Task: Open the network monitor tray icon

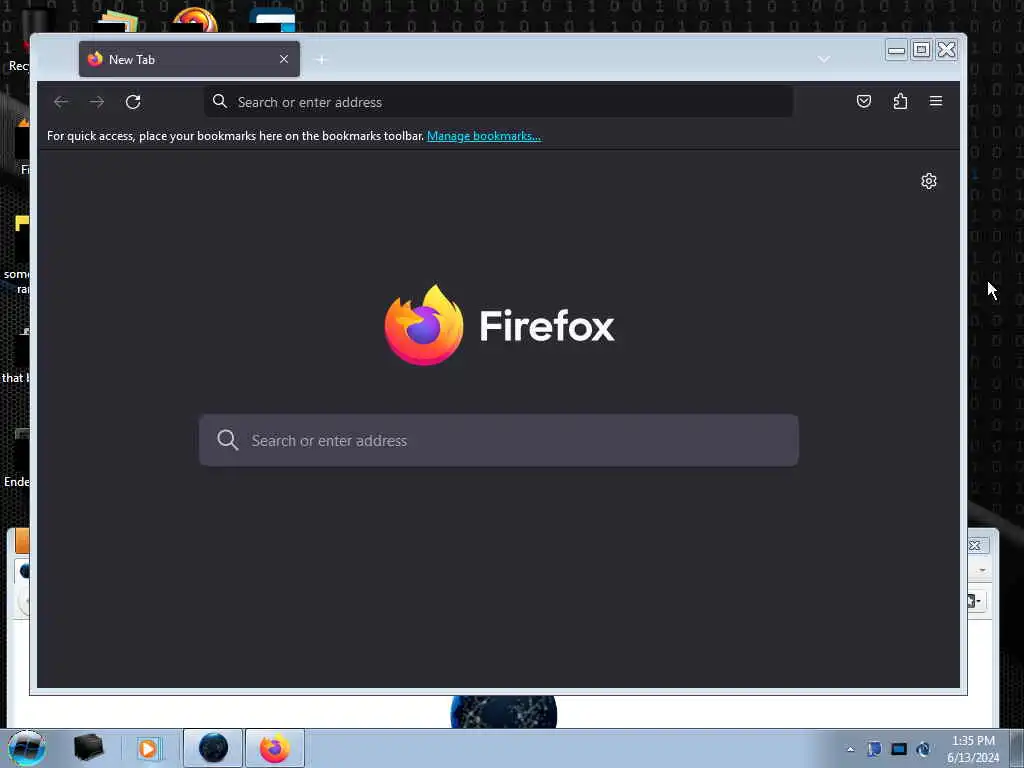Action: [899, 749]
